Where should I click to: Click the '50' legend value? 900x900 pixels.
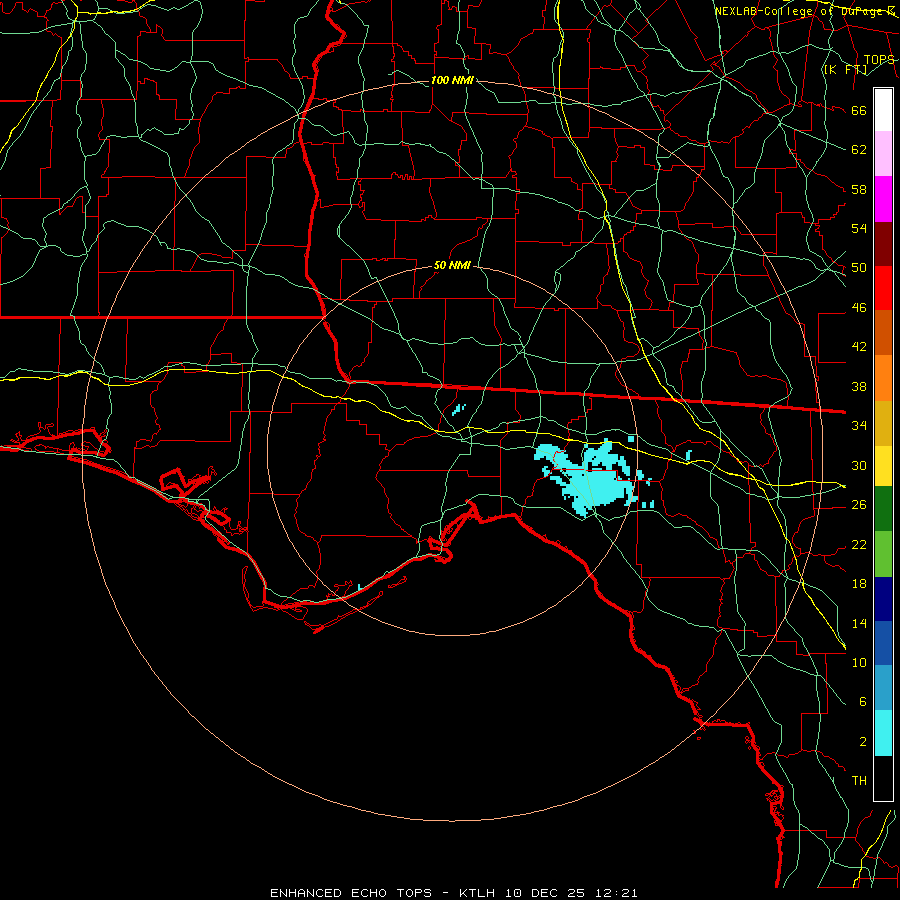click(x=859, y=268)
